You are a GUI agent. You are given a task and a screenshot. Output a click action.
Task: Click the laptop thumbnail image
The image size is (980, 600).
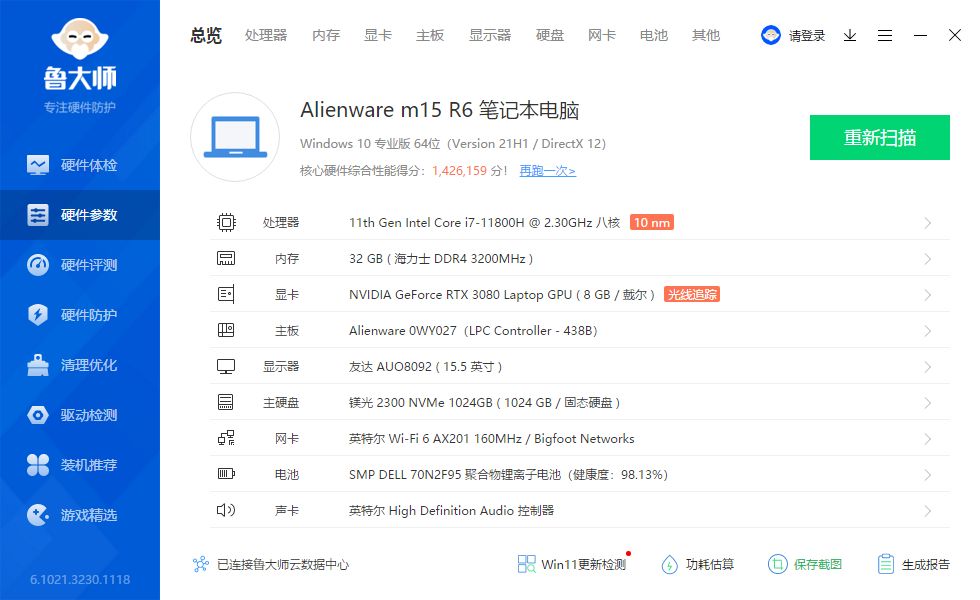(234, 138)
